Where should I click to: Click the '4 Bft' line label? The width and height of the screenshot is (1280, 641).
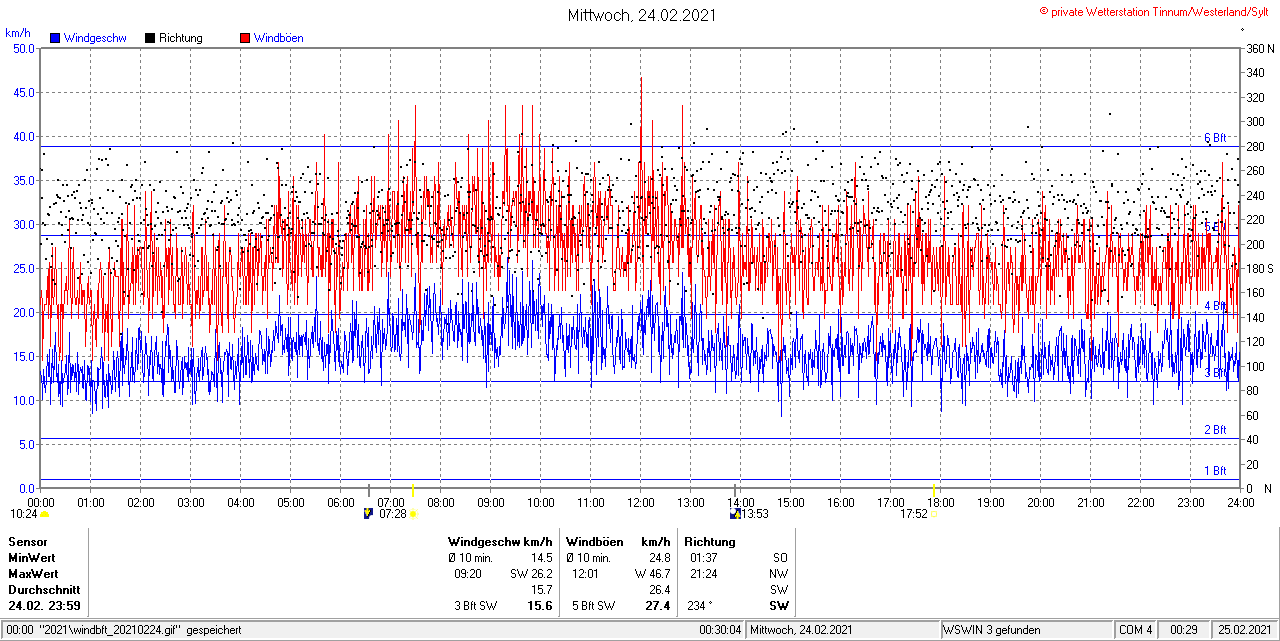[1215, 306]
